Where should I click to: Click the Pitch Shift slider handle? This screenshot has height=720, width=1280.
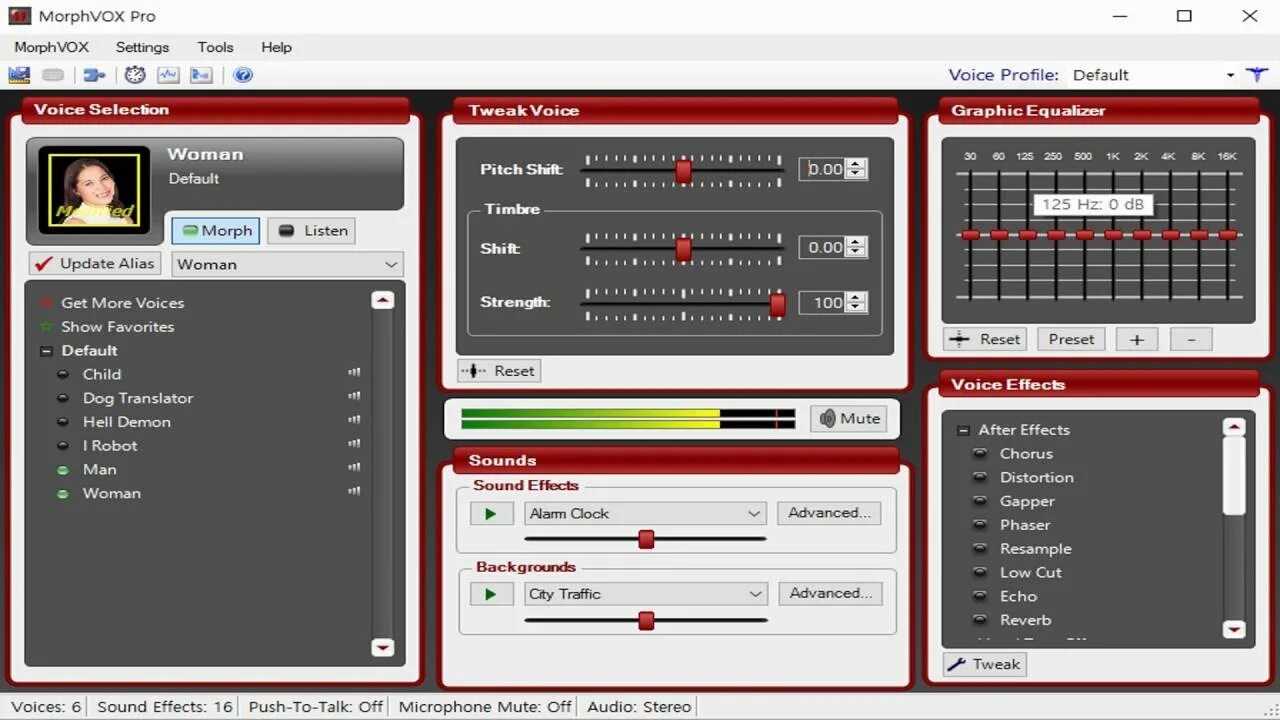tap(683, 171)
